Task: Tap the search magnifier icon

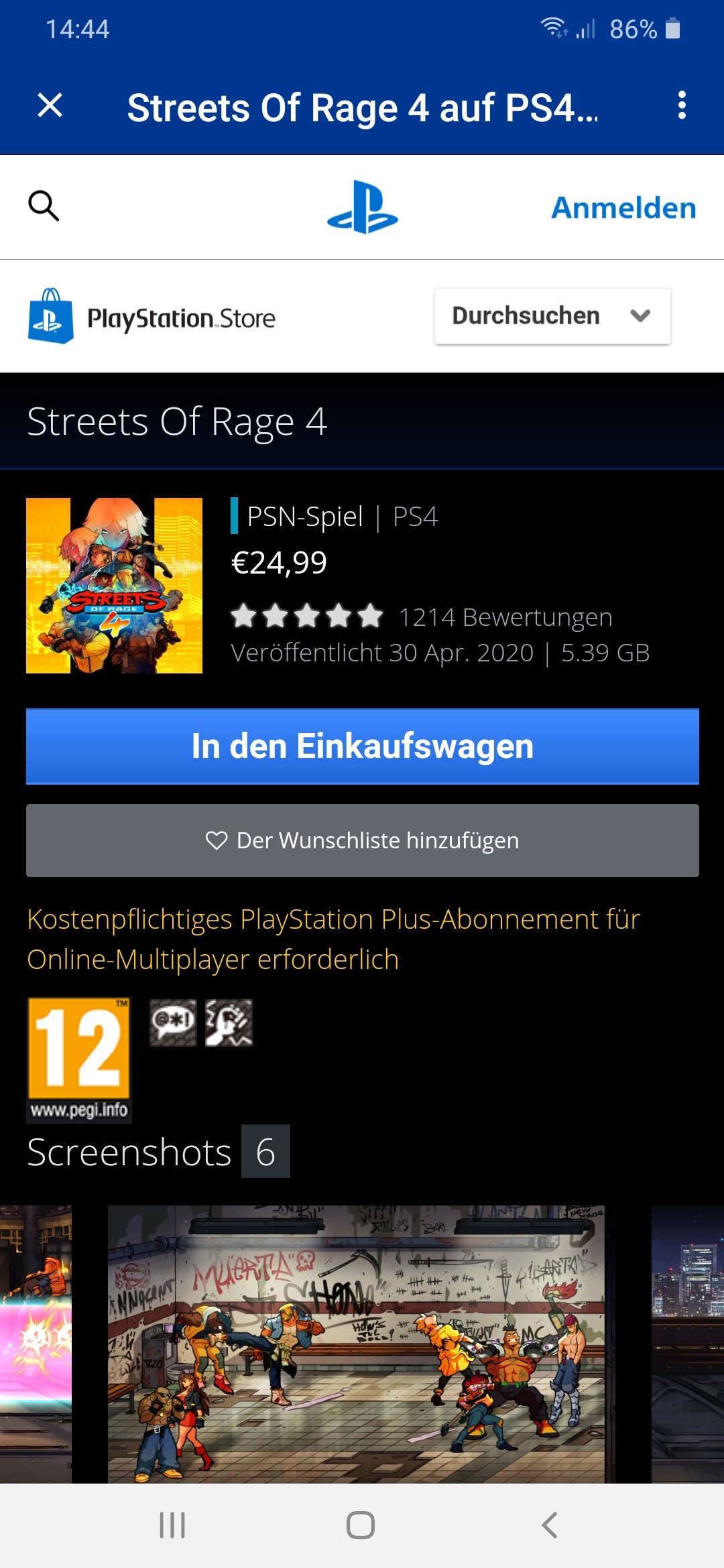Action: coord(44,206)
